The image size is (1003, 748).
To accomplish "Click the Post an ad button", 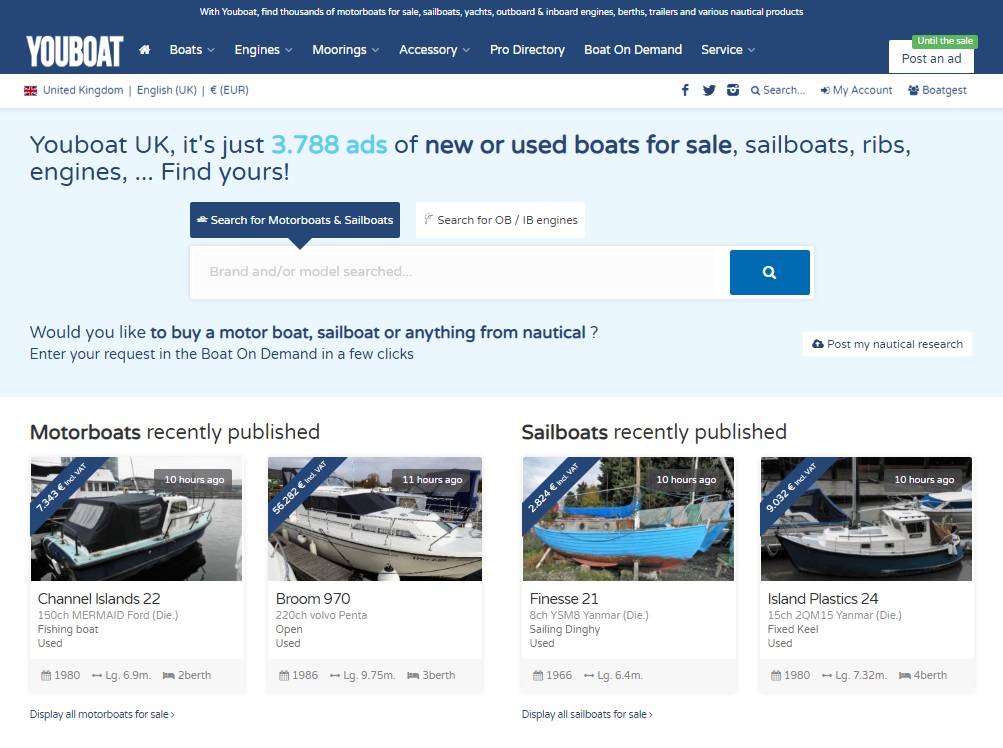I will [931, 56].
